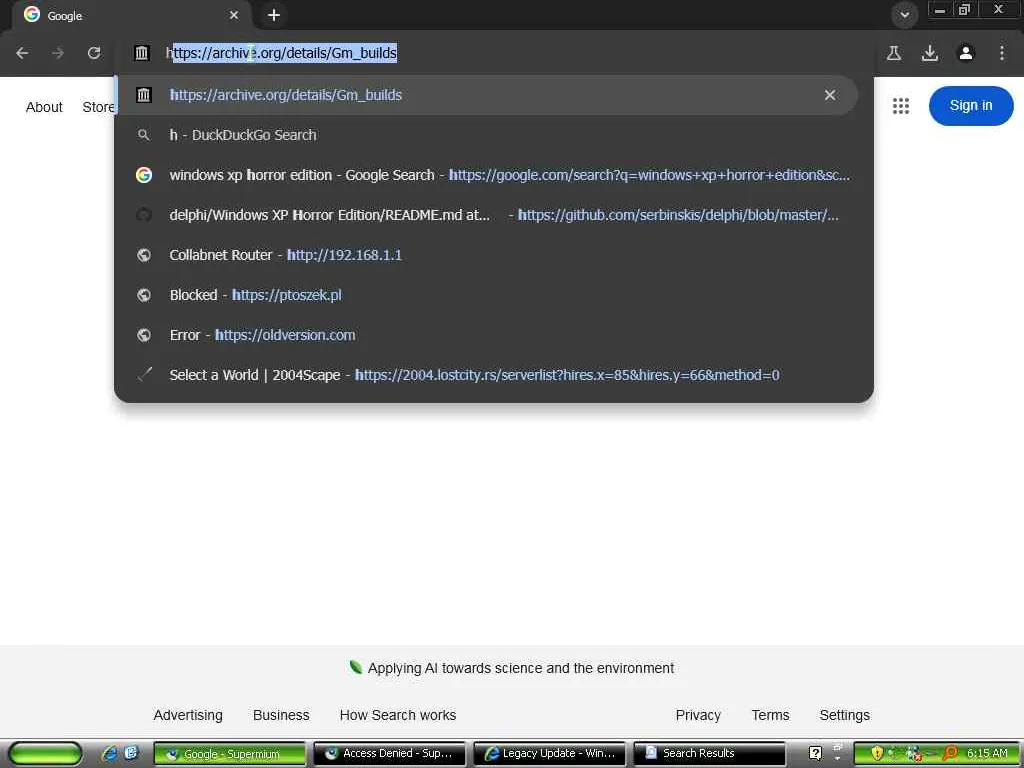This screenshot has height=768, width=1024.
Task: Select the Blocked ptoszek.pl suggestion
Action: 487,295
